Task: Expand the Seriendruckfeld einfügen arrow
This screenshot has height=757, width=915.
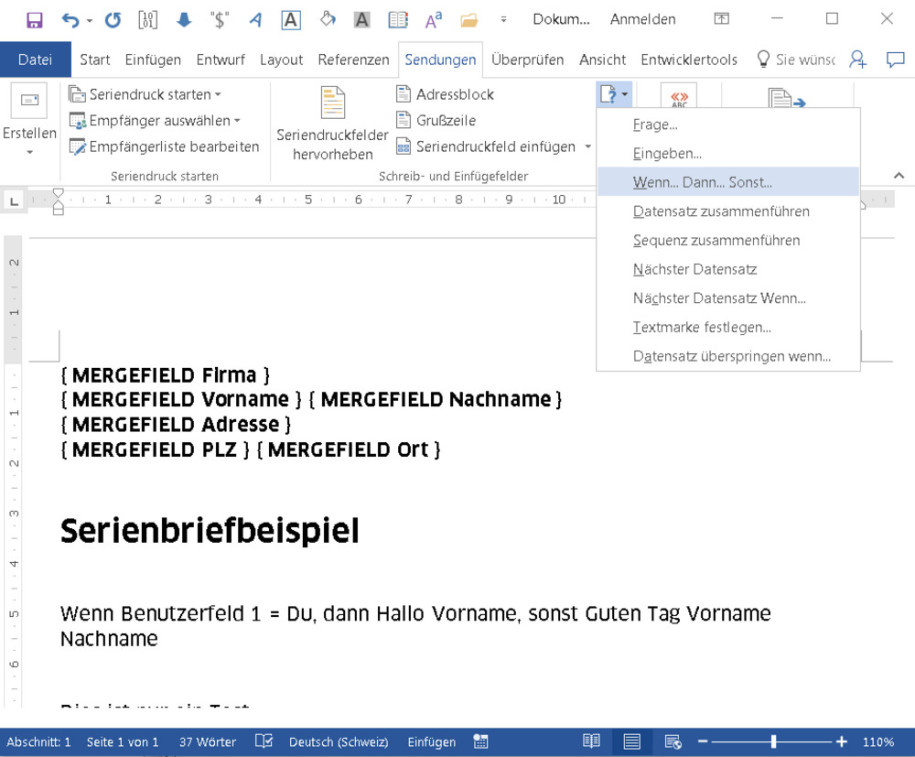Action: (x=588, y=146)
